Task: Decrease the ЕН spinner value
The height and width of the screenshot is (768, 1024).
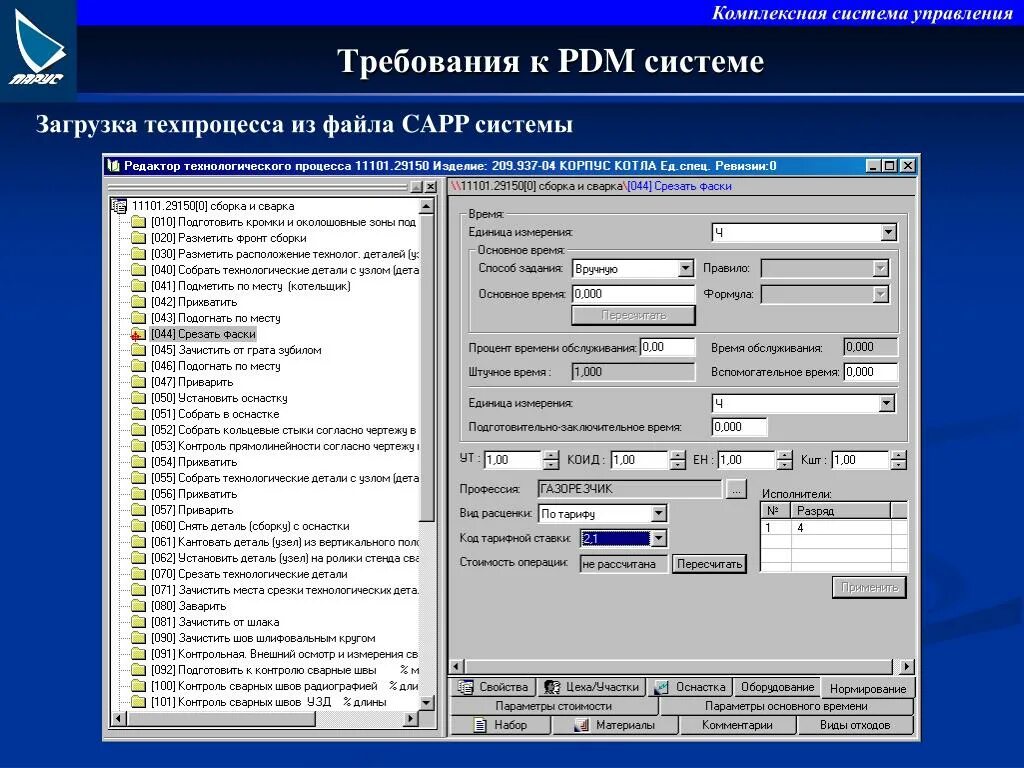Action: (x=785, y=464)
